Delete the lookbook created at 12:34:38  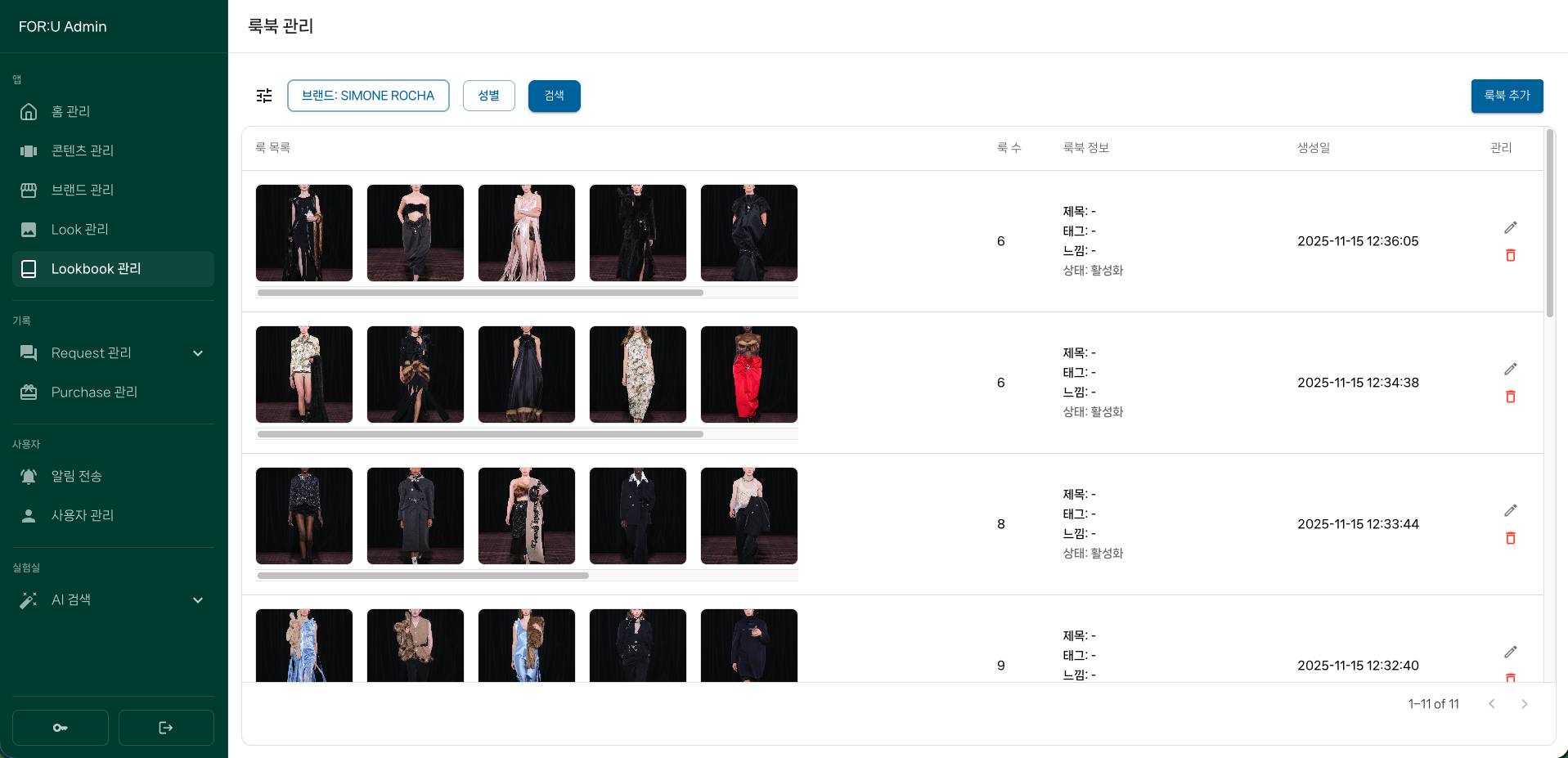1510,397
